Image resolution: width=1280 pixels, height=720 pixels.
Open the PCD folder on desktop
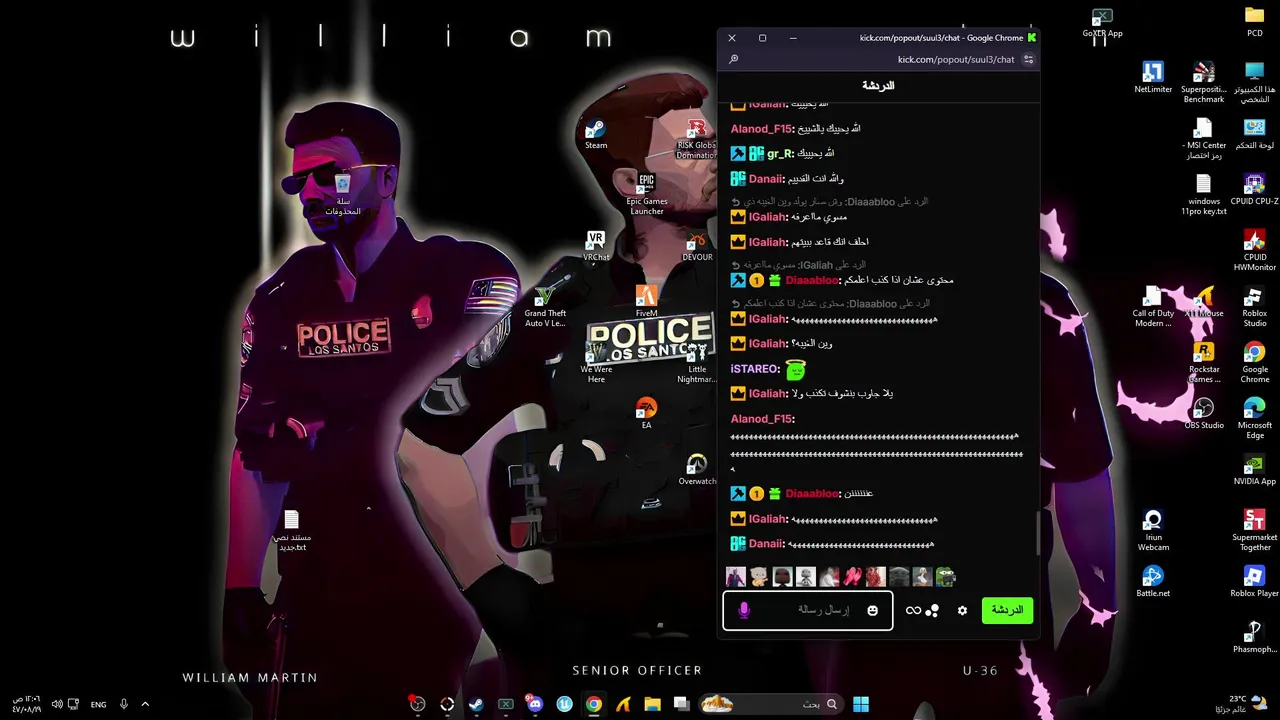1255,22
